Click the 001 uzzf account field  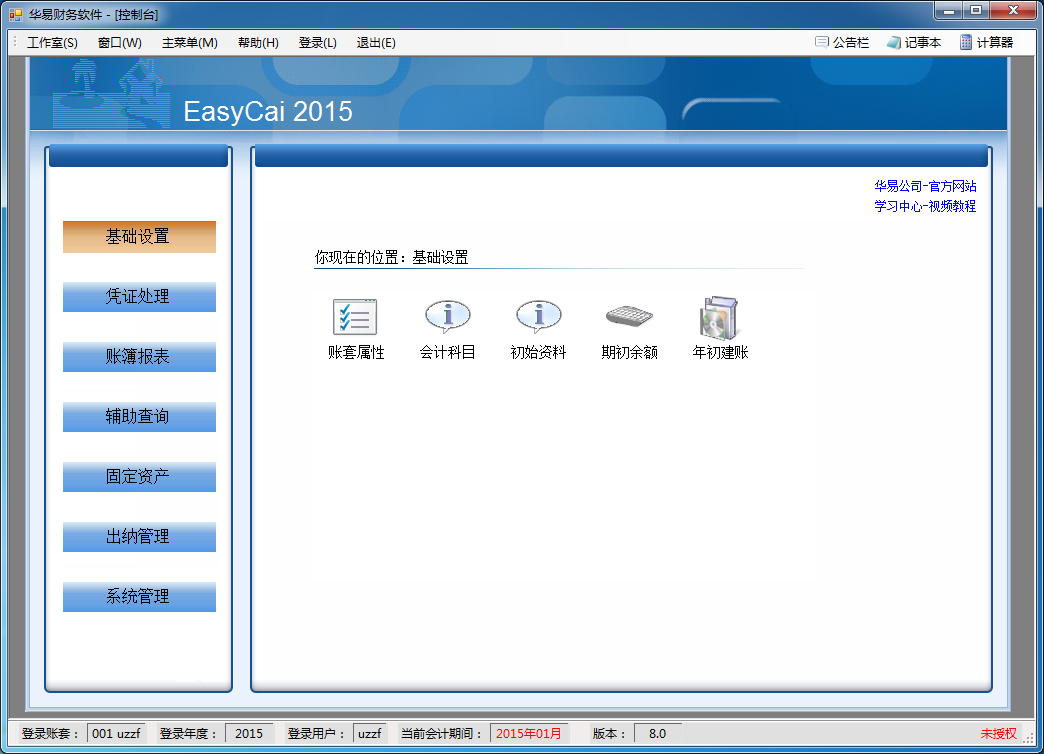pos(117,733)
